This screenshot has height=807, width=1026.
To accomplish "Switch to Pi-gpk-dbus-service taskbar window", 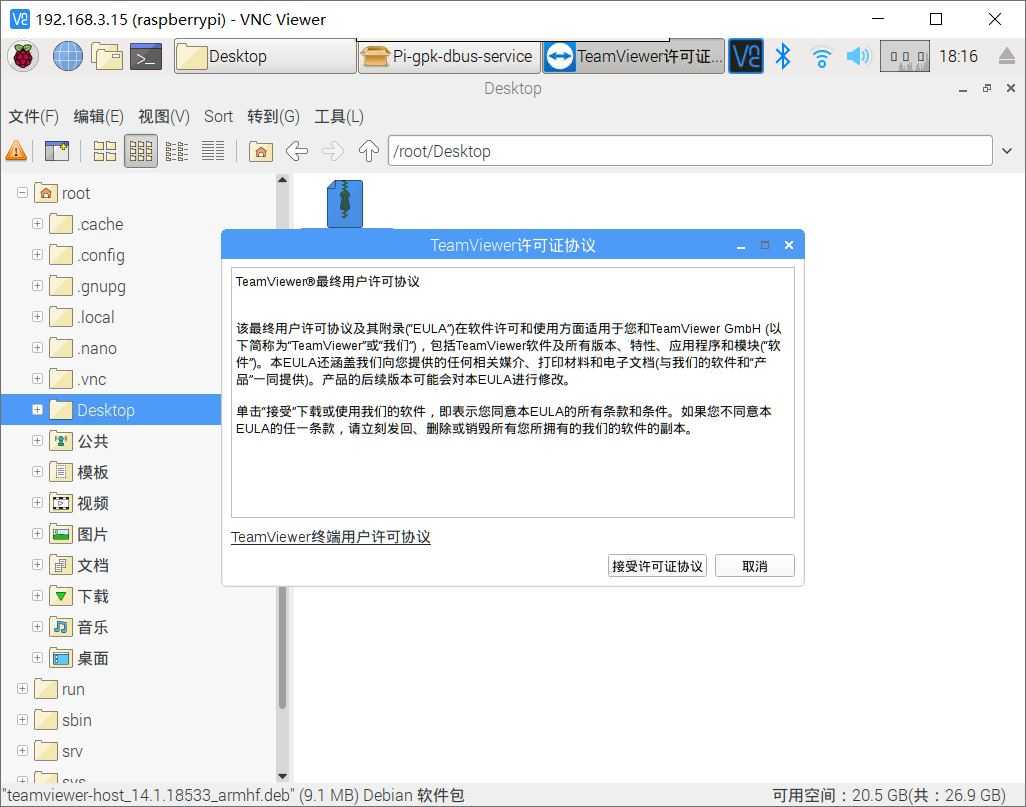I will pos(449,56).
